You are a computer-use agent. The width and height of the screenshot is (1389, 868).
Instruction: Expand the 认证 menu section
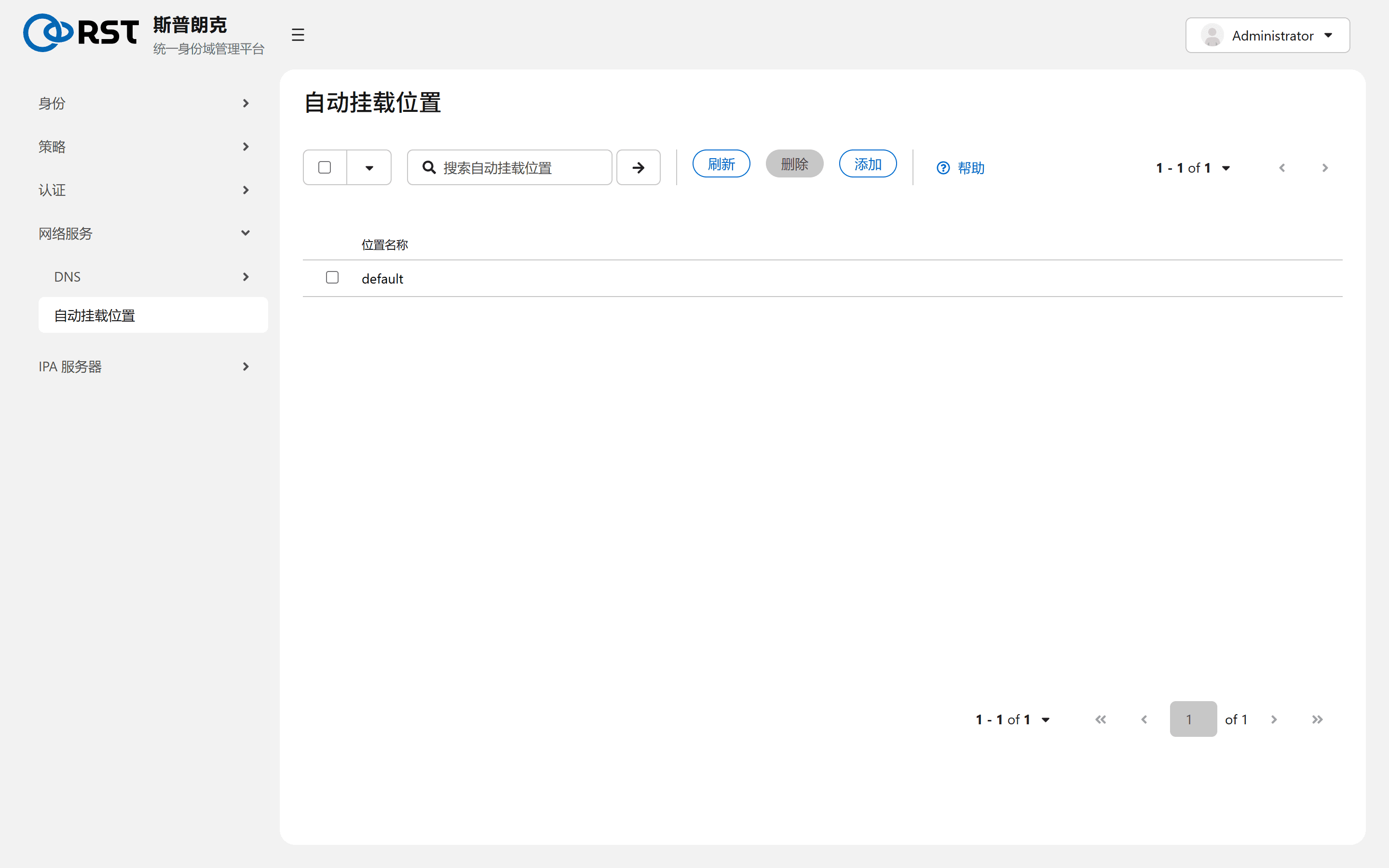145,190
